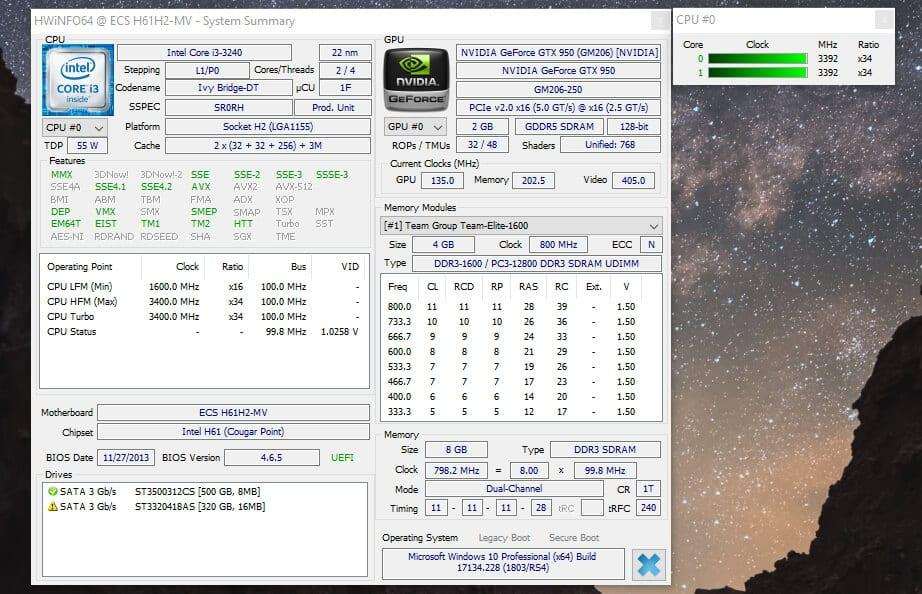Click the PCIe v2.0 x16 bus field

point(559,108)
